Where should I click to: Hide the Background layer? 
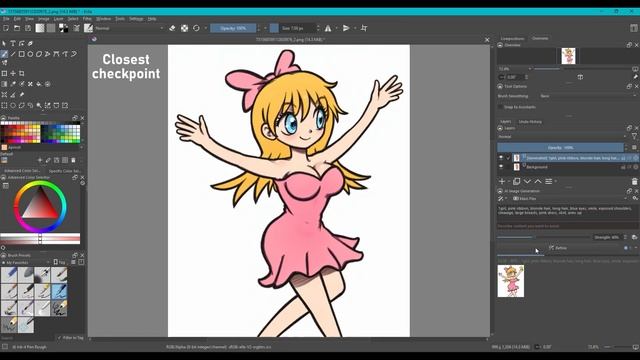[x=501, y=167]
